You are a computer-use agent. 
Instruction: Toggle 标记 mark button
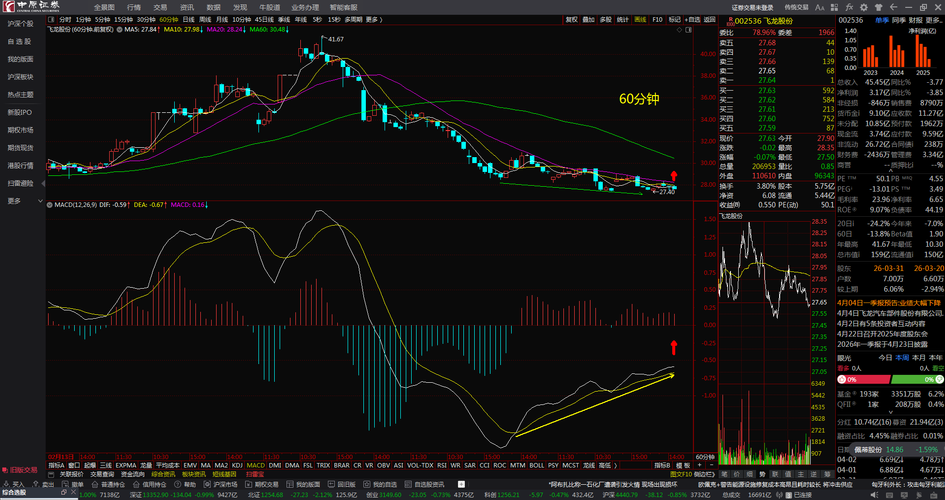click(674, 20)
